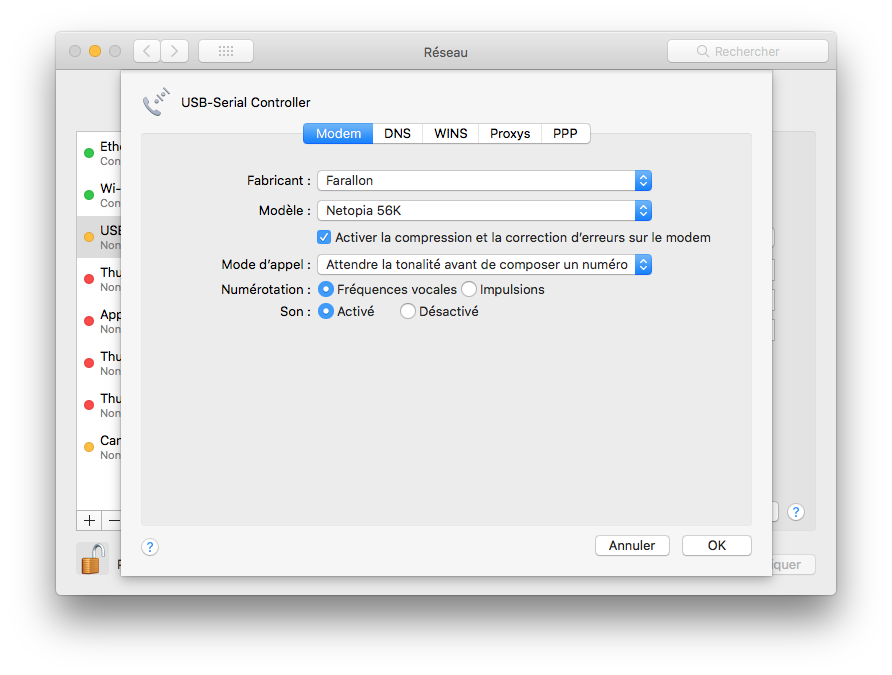This screenshot has width=892, height=675.
Task: Add a network service with plus button
Action: click(89, 520)
